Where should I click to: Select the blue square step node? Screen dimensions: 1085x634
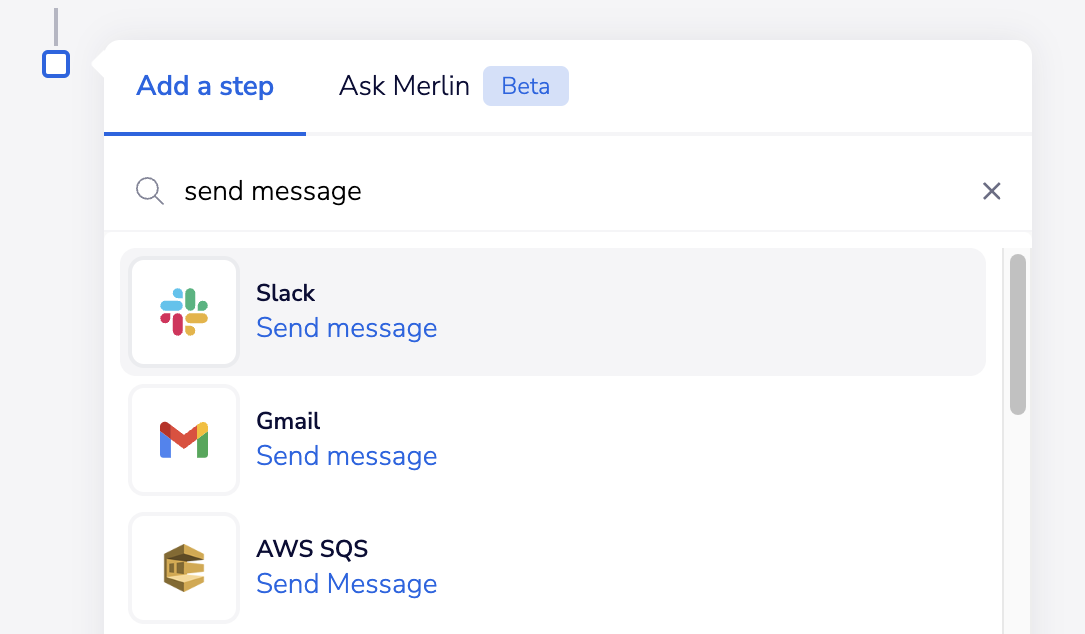(56, 64)
